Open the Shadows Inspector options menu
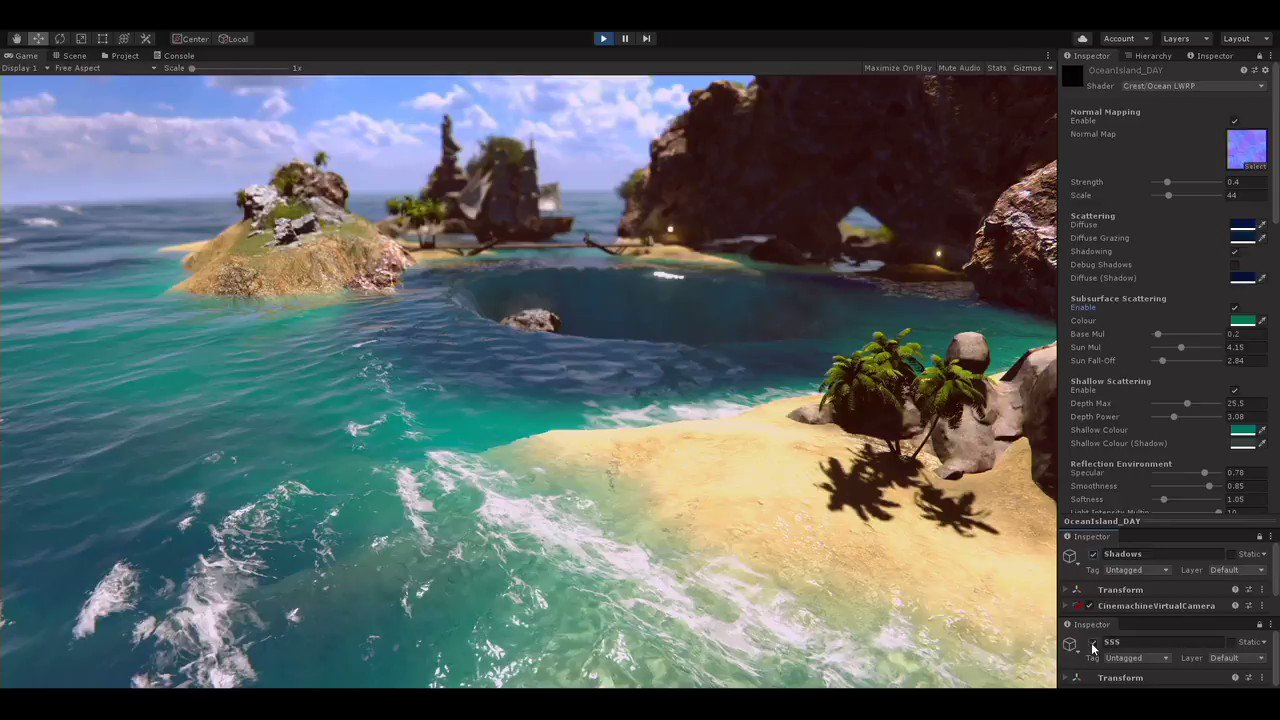The height and width of the screenshot is (720, 1280). point(1270,537)
